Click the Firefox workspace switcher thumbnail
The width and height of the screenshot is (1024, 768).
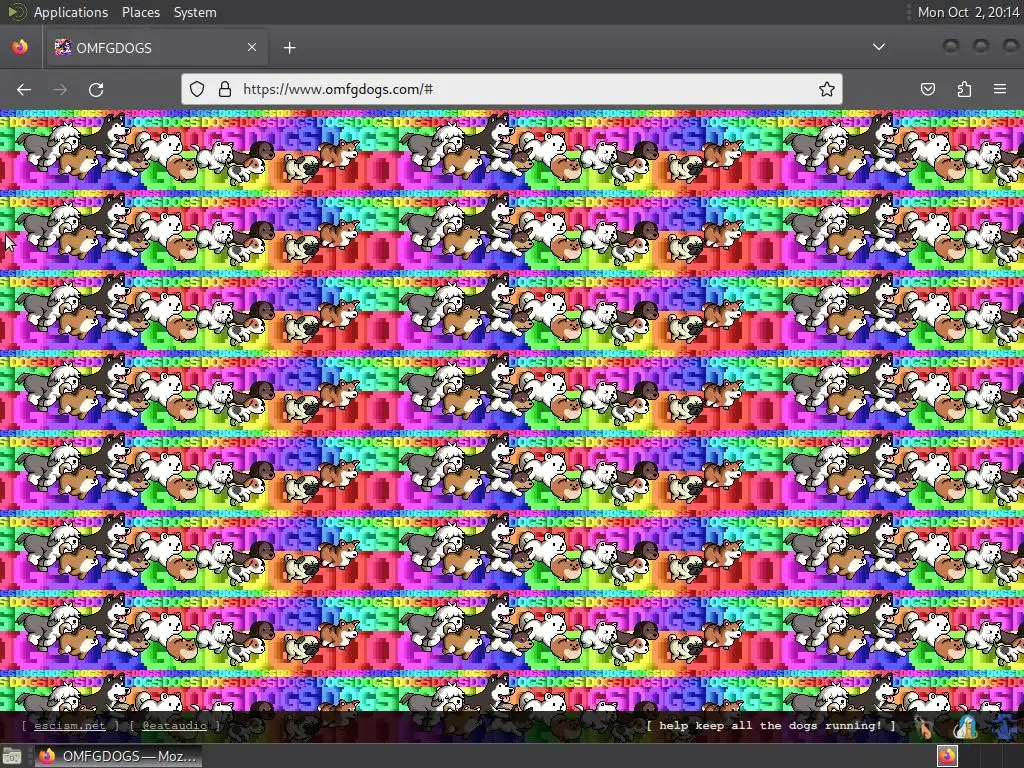(948, 756)
